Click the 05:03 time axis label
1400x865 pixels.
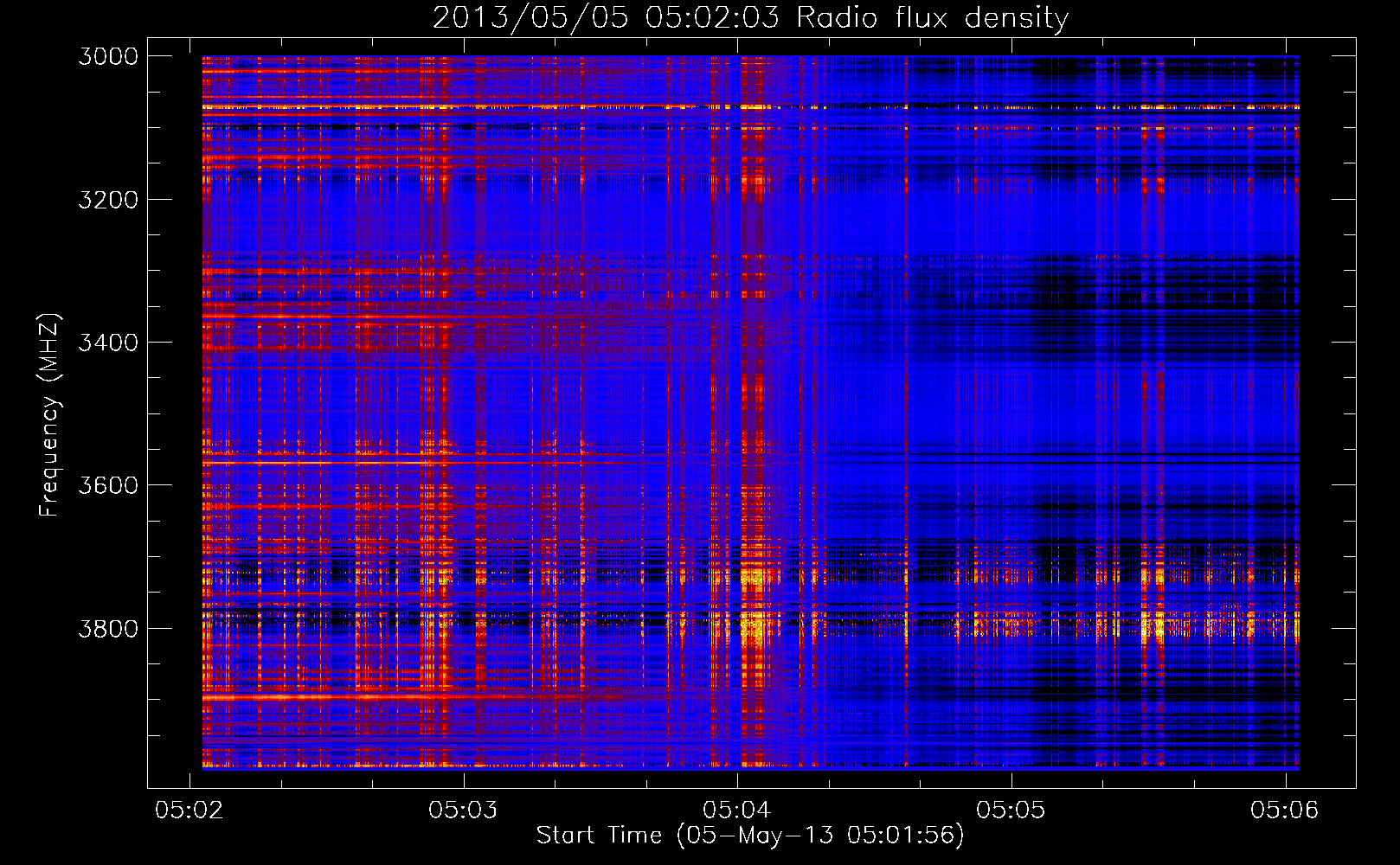click(463, 810)
